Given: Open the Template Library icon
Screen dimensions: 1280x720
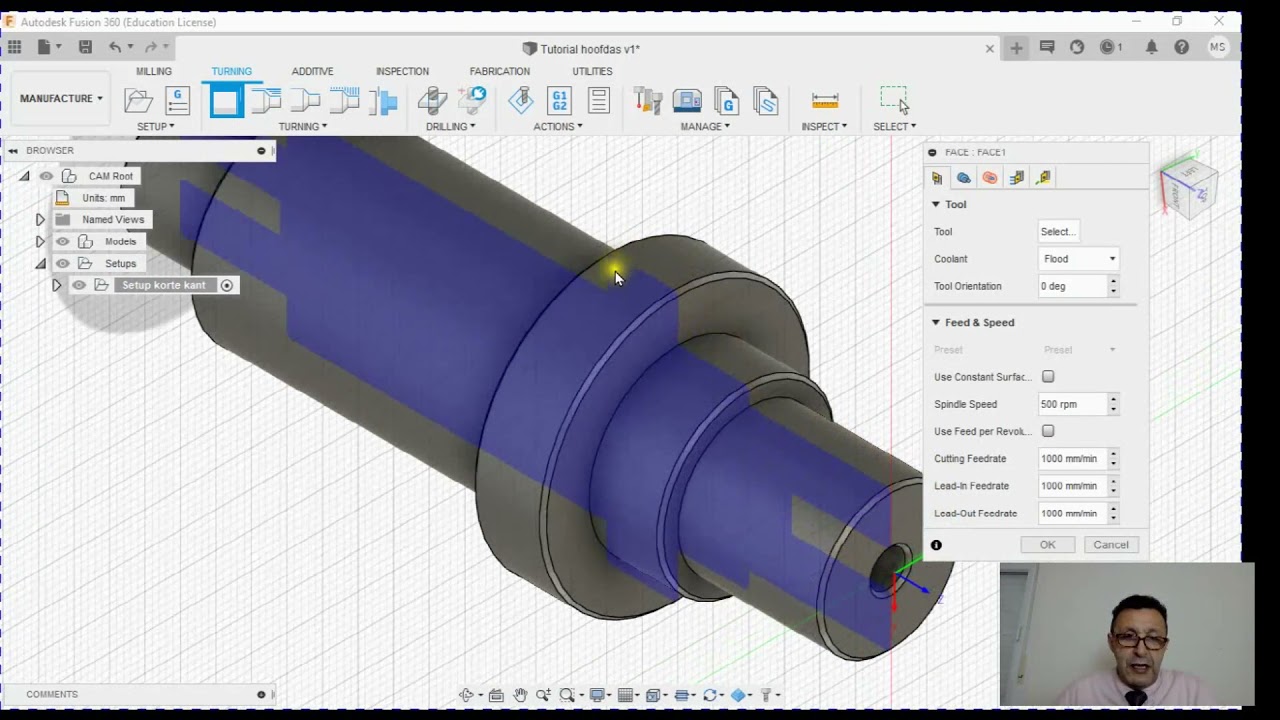Looking at the screenshot, I should tap(765, 101).
